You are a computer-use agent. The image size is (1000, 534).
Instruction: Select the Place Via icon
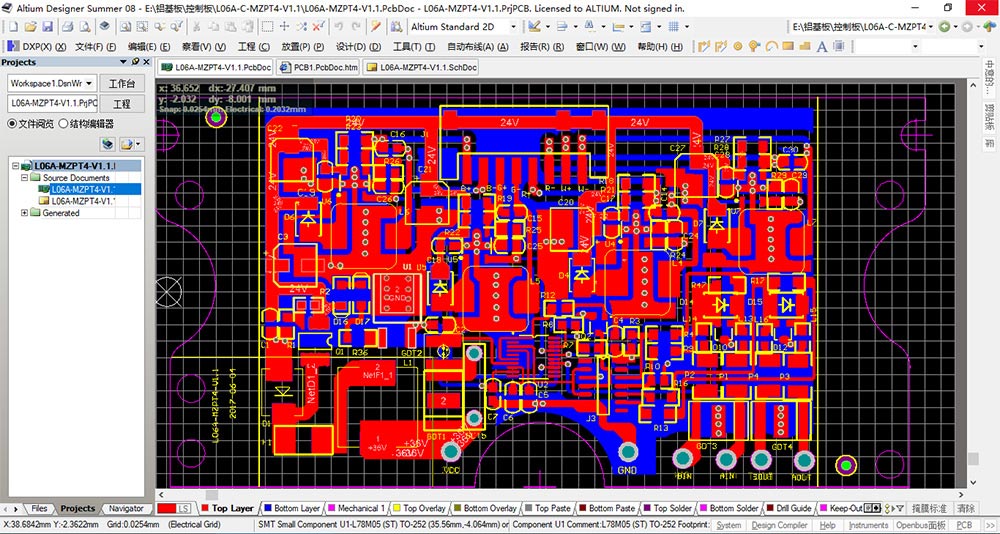point(754,47)
